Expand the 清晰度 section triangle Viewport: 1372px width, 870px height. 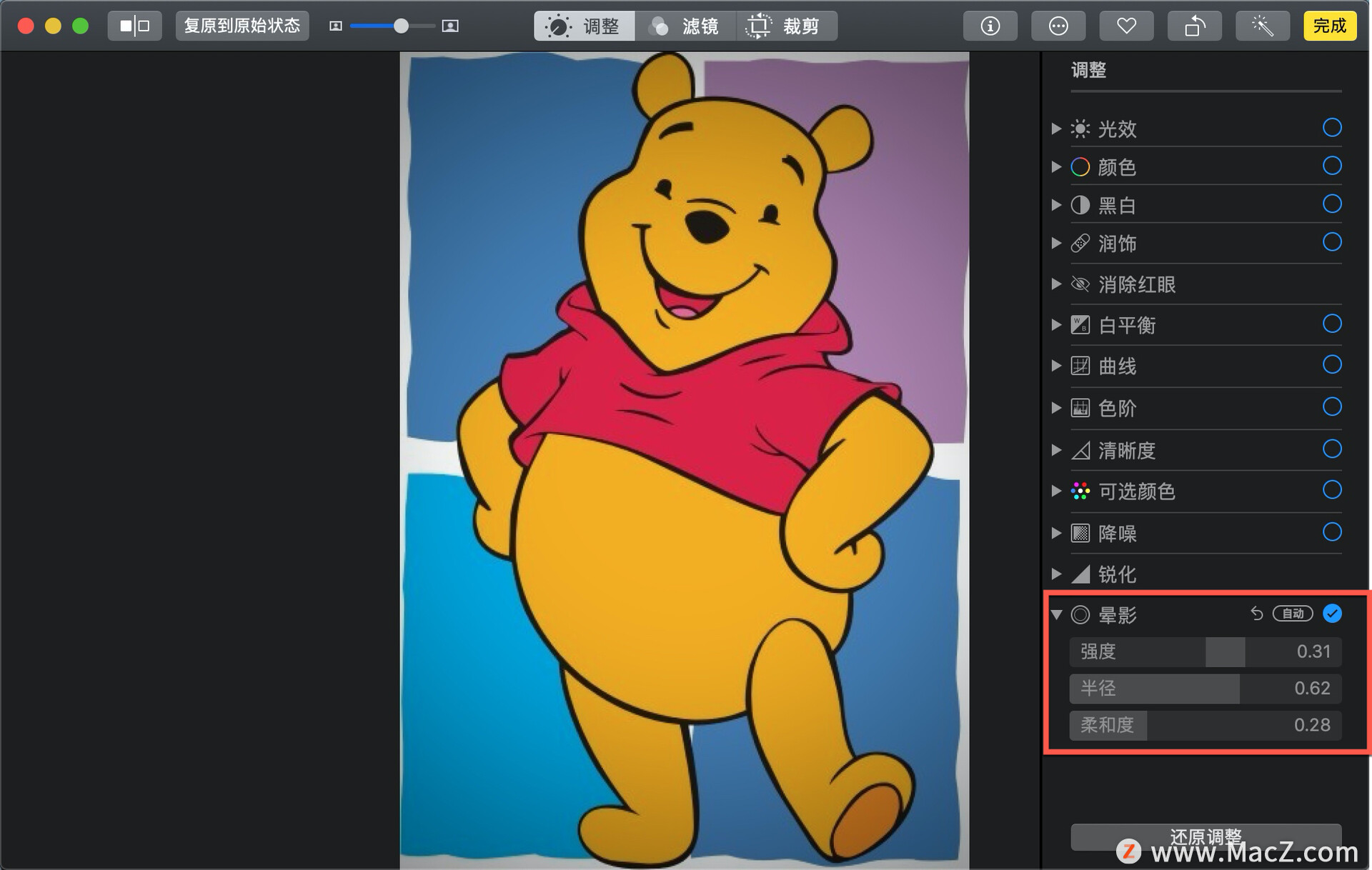[1056, 451]
